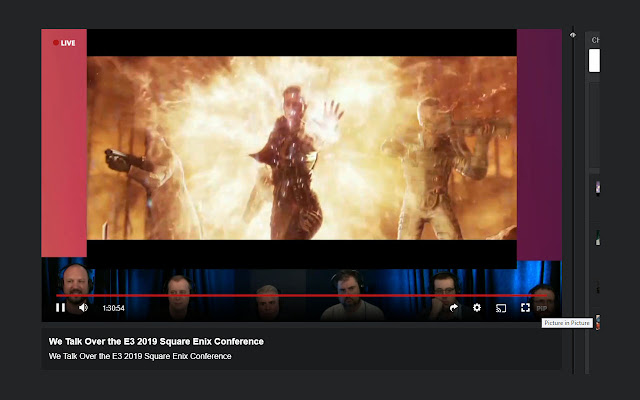The height and width of the screenshot is (400, 640).
Task: Click the video description line under the title
Action: [140, 356]
